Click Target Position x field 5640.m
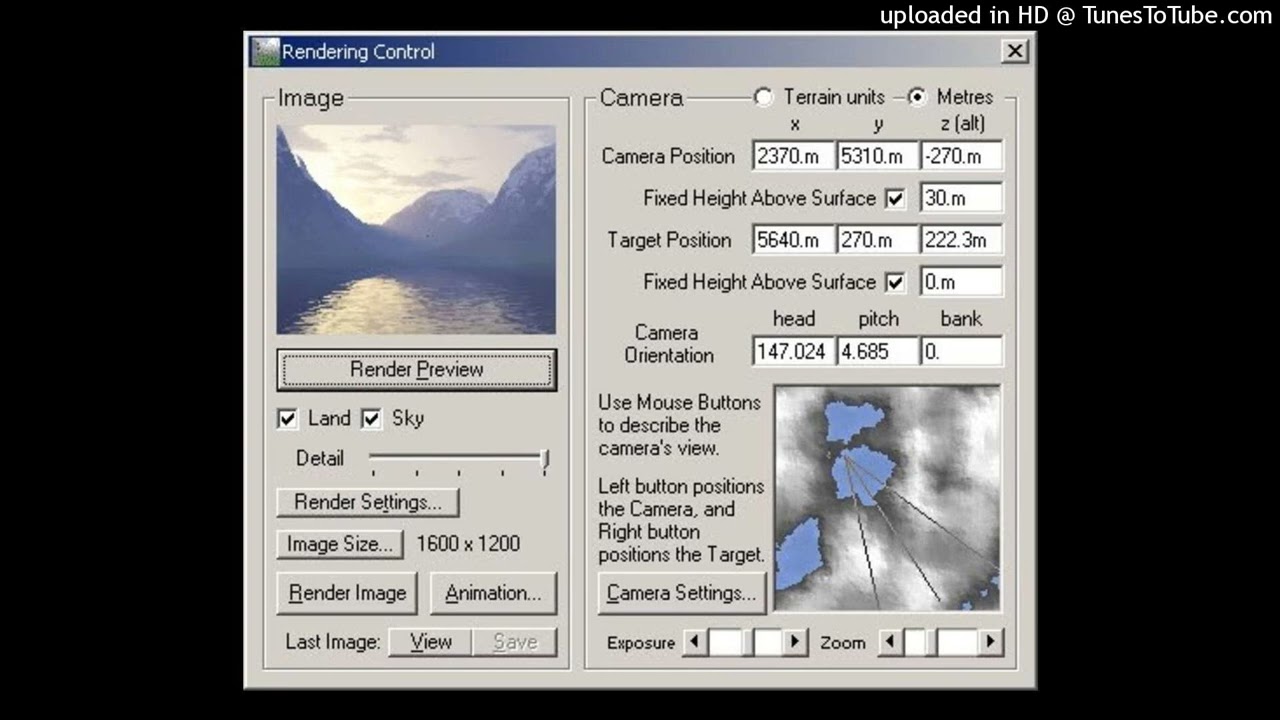Screen dimensions: 1280x720 pyautogui.click(x=794, y=240)
